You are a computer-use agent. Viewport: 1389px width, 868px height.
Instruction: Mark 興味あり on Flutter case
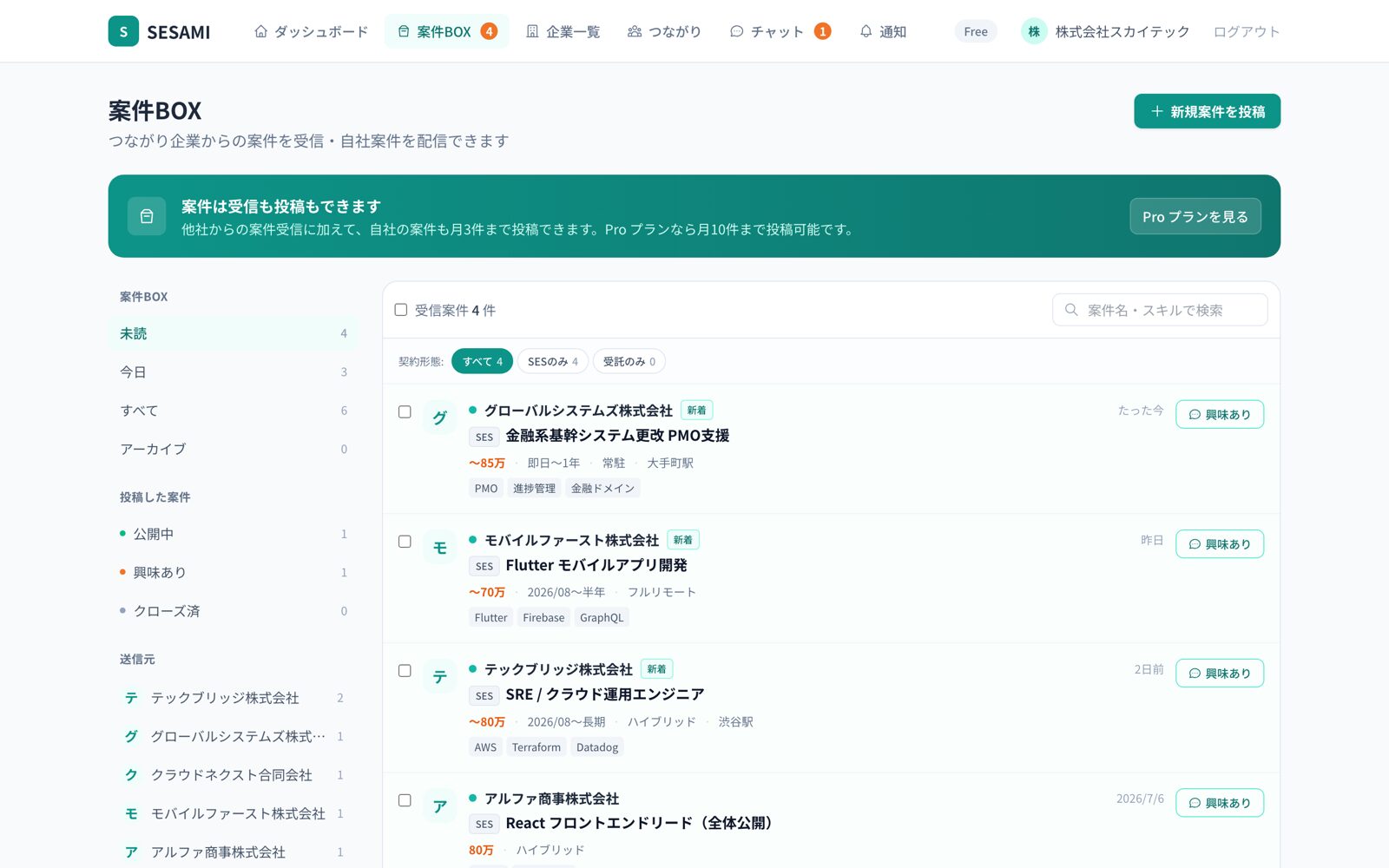pyautogui.click(x=1220, y=543)
